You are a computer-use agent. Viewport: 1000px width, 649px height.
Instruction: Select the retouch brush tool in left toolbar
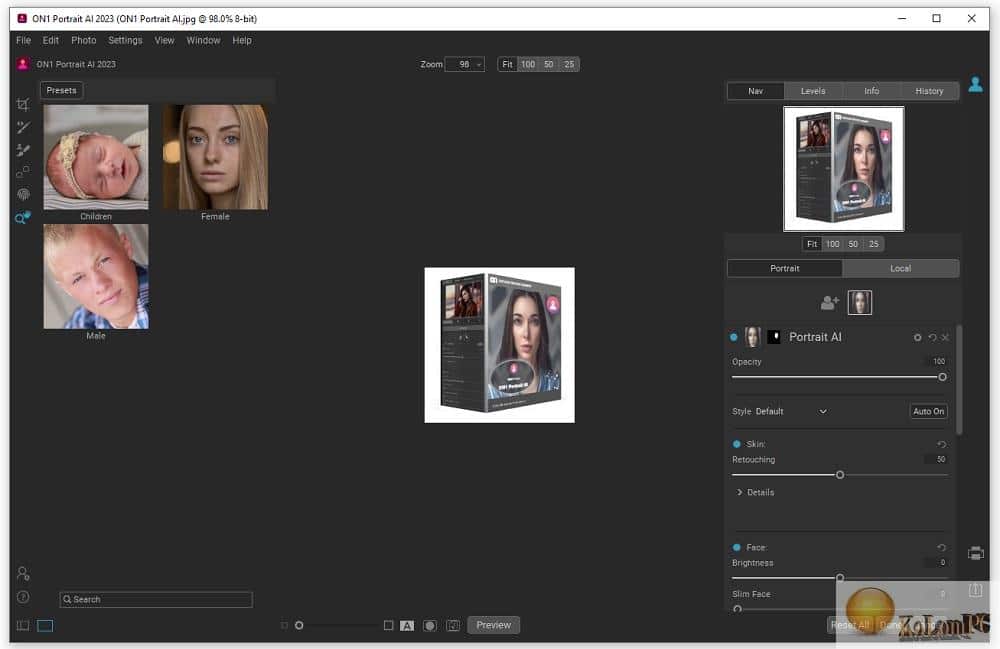pos(23,128)
